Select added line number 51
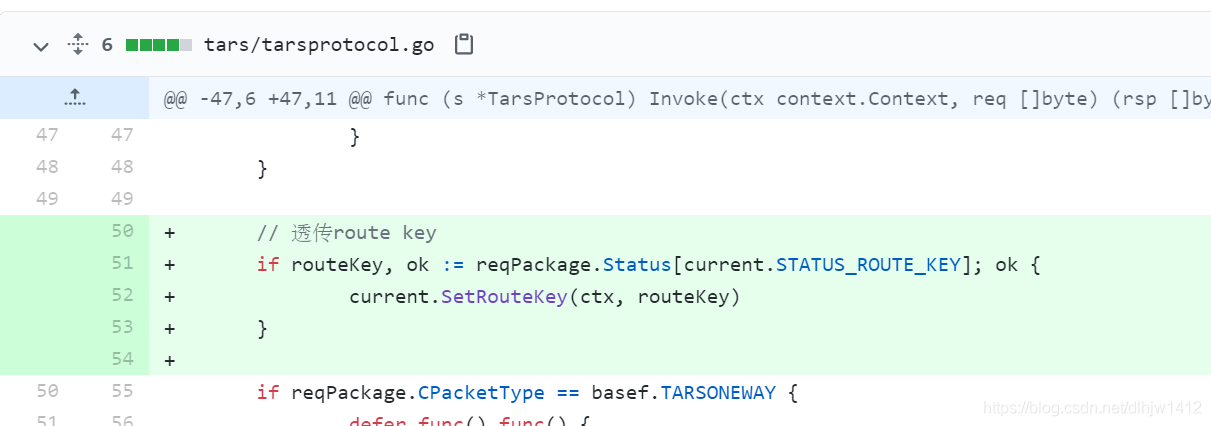1211x426 pixels. click(122, 263)
